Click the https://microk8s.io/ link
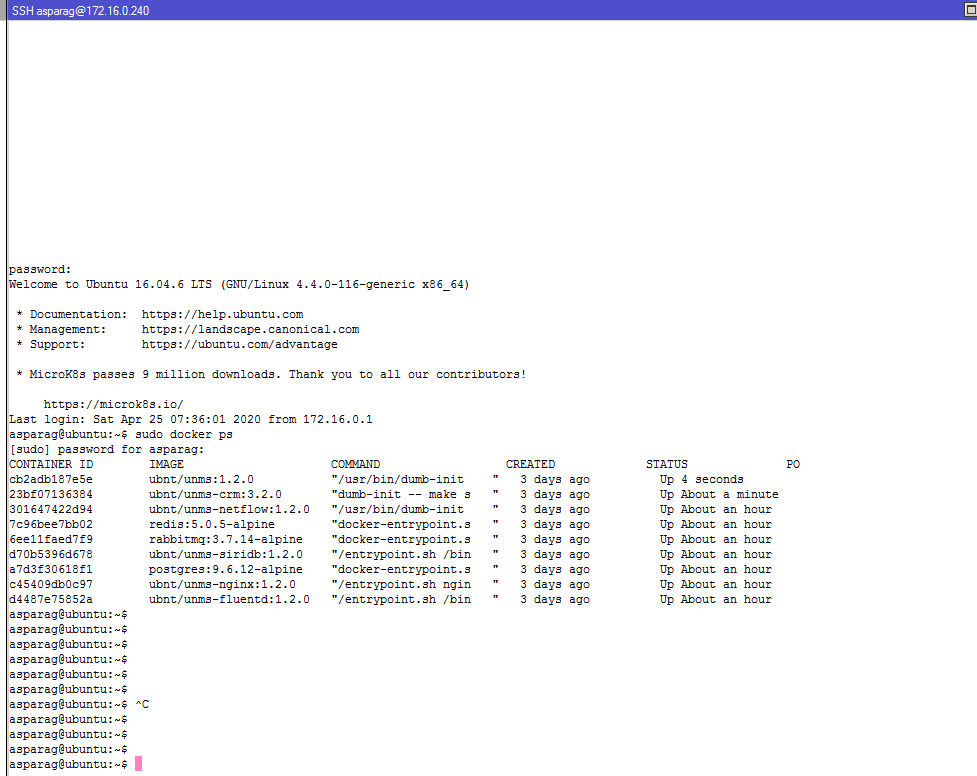Screen dimensions: 977x776 click(x=114, y=404)
